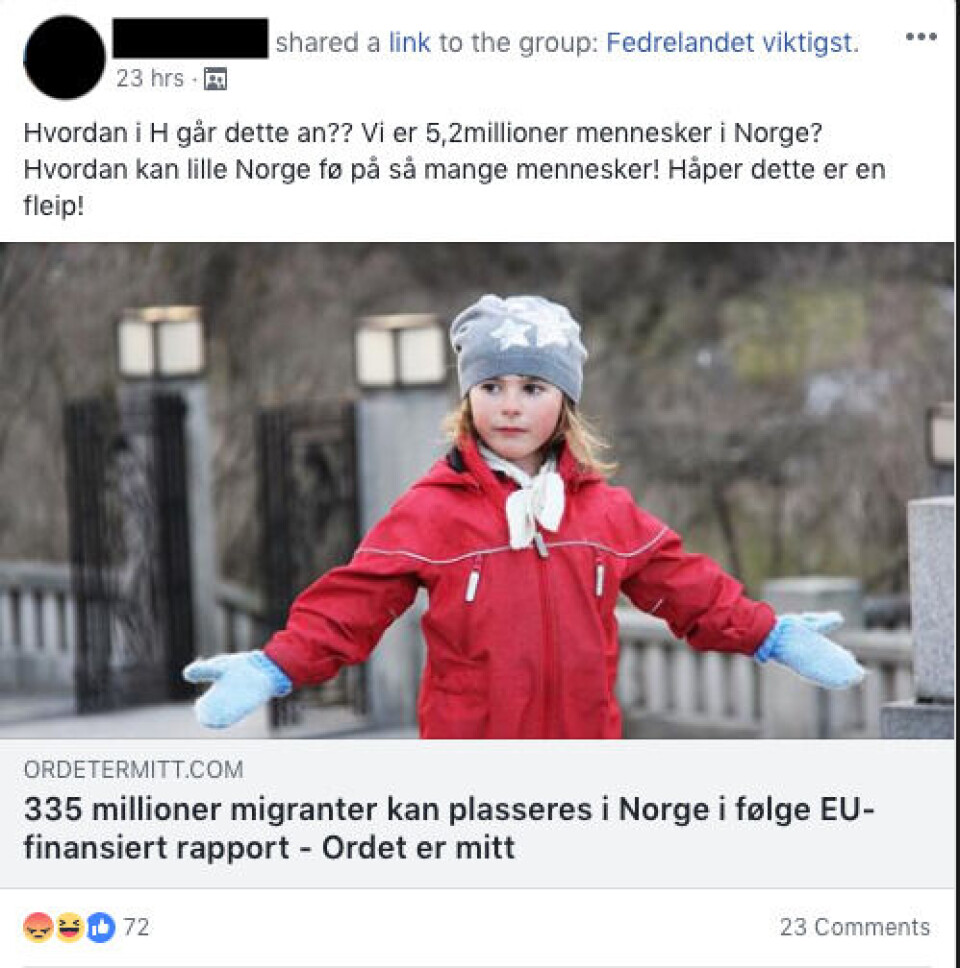Image resolution: width=960 pixels, height=968 pixels.
Task: Open the '335 millioner migranter' article headline
Action: point(449,828)
